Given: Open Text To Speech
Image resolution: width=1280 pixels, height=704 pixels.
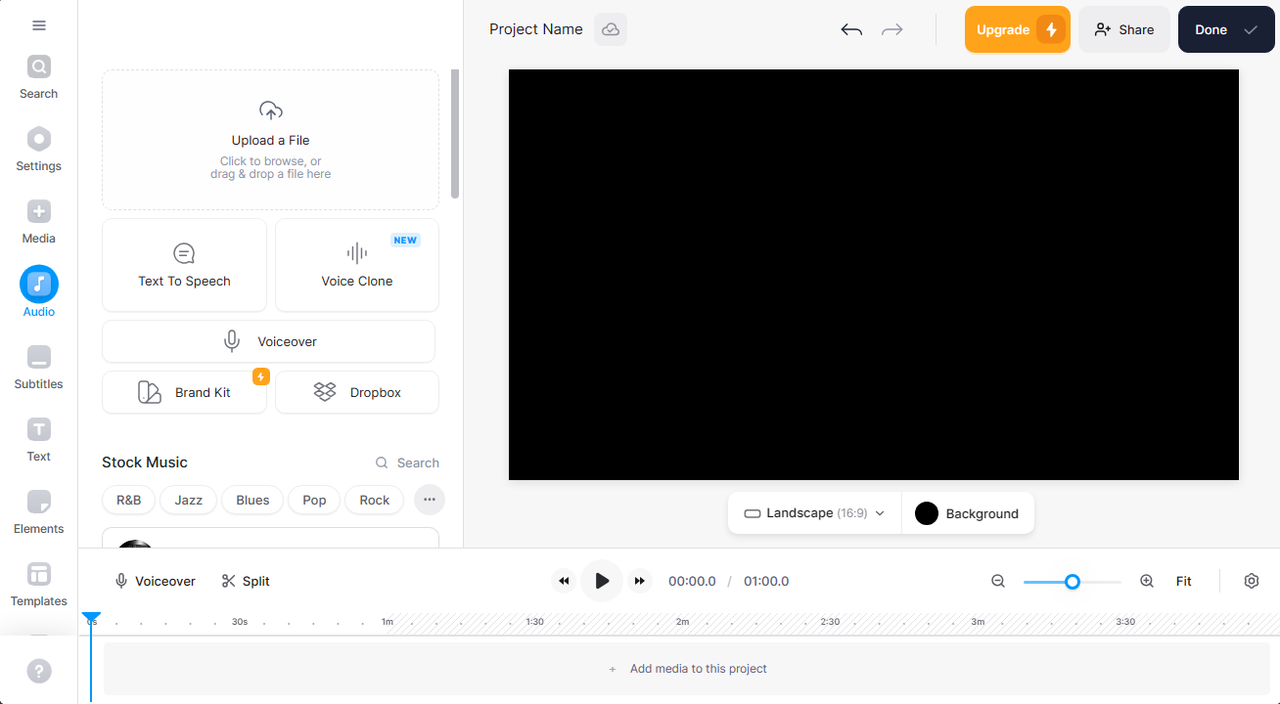Looking at the screenshot, I should pos(184,265).
